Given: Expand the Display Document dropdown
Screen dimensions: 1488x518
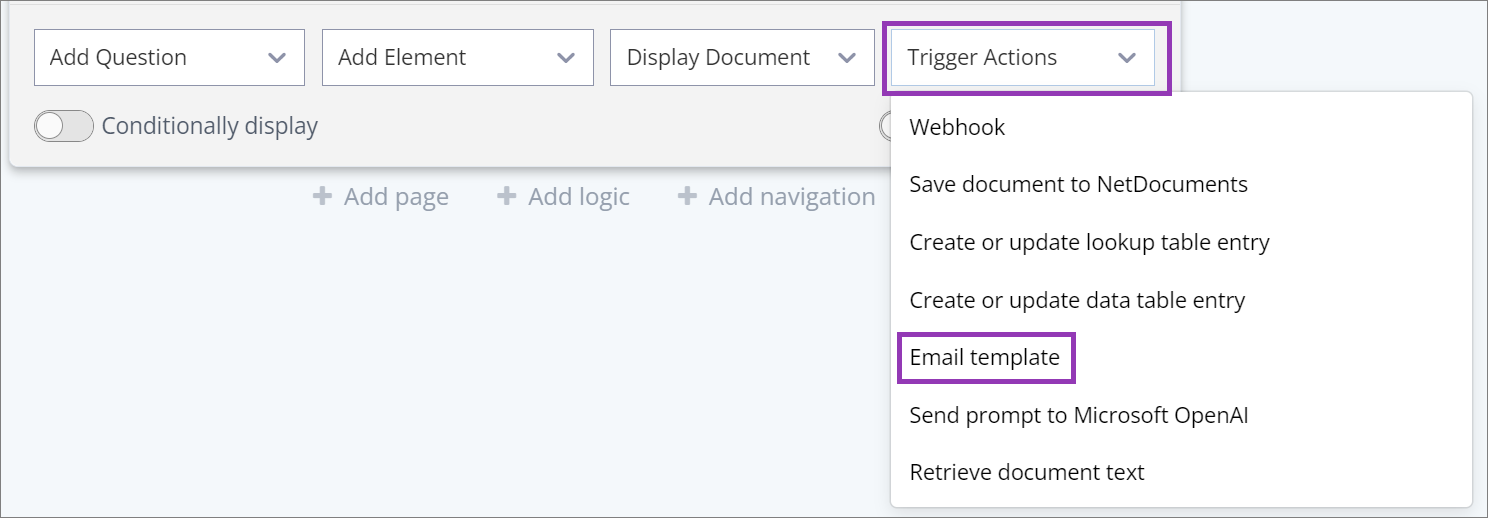Looking at the screenshot, I should (743, 57).
